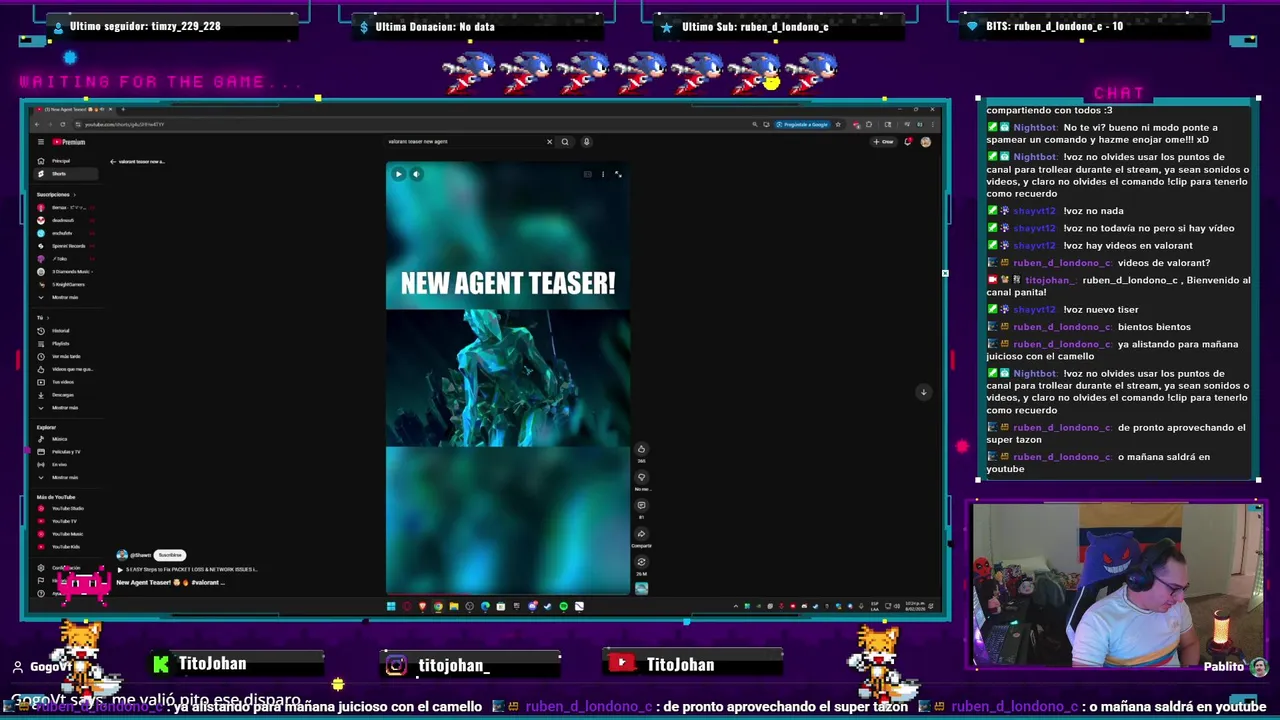The image size is (1280, 720).
Task: Click the YouTube search input field
Action: click(x=465, y=142)
